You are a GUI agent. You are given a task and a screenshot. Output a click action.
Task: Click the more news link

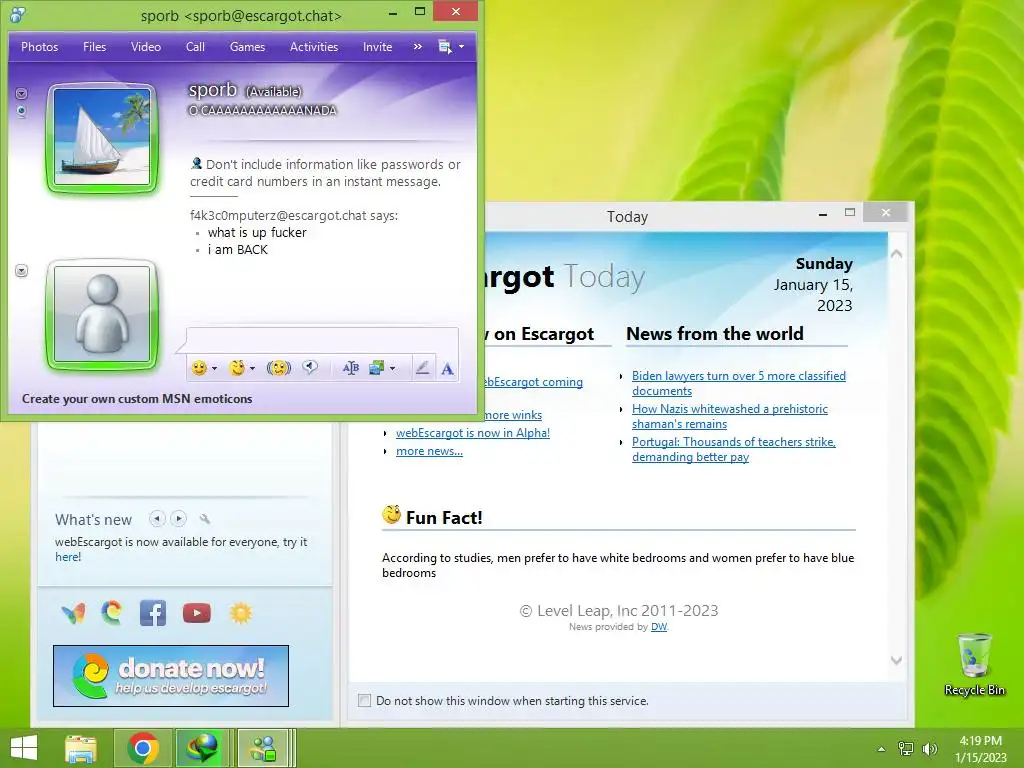point(429,451)
